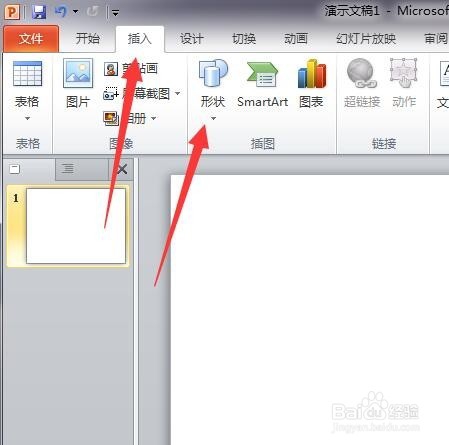Insert a table with the 表格 icon
This screenshot has width=449, height=445.
pos(27,74)
